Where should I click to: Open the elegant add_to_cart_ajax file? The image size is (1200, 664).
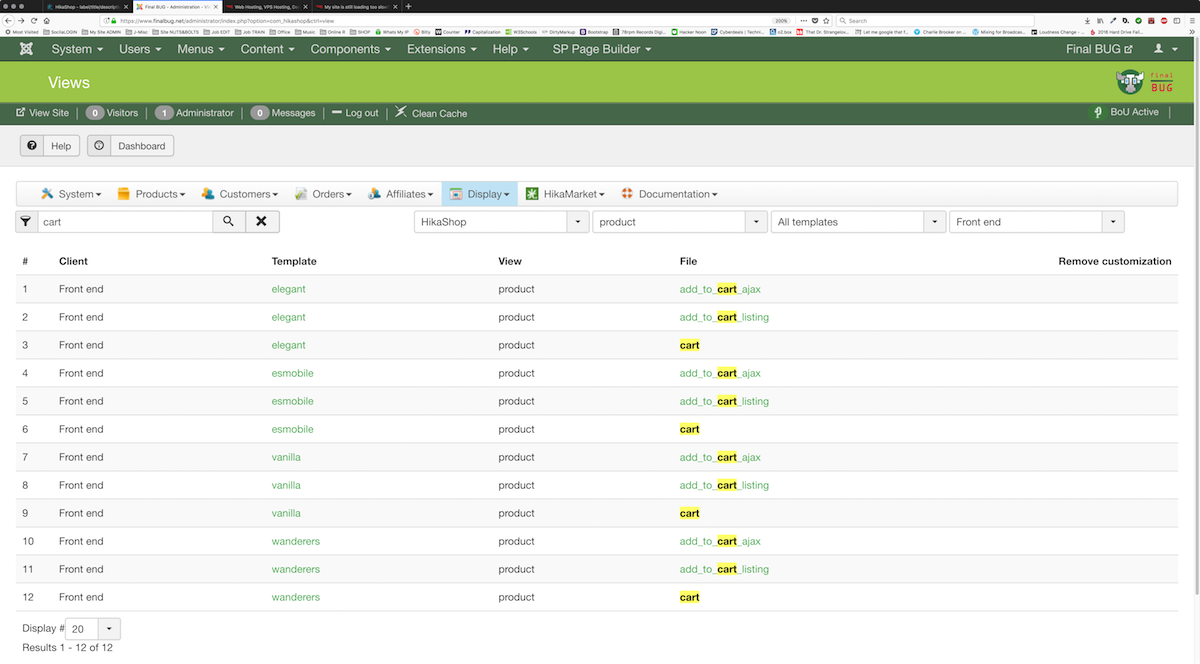[x=720, y=289]
